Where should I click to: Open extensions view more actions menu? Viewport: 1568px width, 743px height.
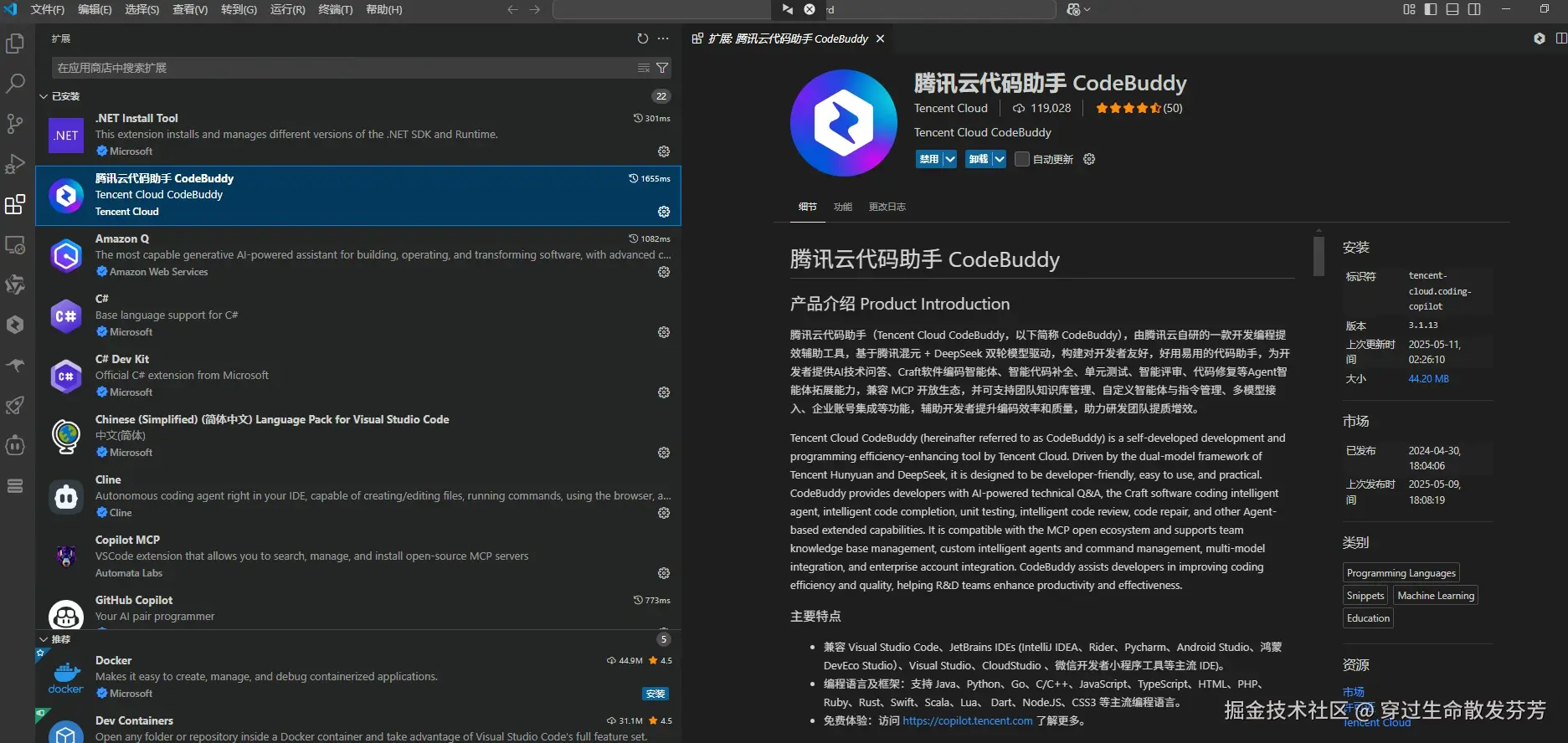coord(663,38)
